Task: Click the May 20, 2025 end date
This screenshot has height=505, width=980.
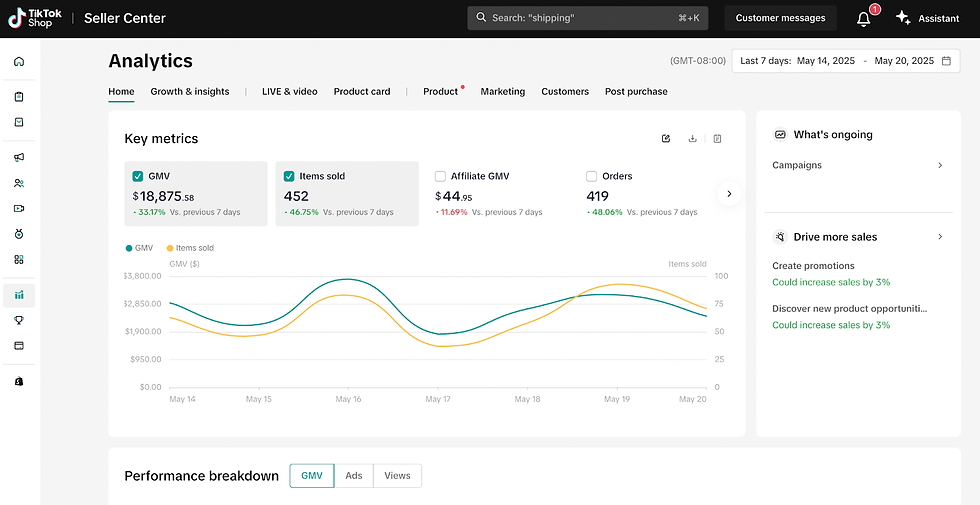Action: pos(904,61)
